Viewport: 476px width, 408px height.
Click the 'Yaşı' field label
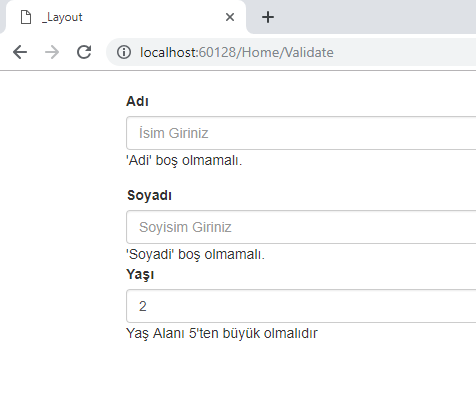(x=140, y=275)
